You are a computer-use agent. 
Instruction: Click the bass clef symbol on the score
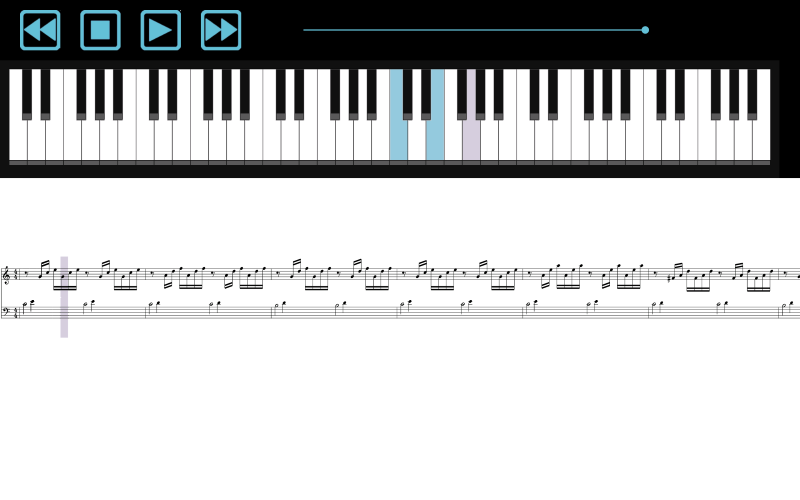6,309
